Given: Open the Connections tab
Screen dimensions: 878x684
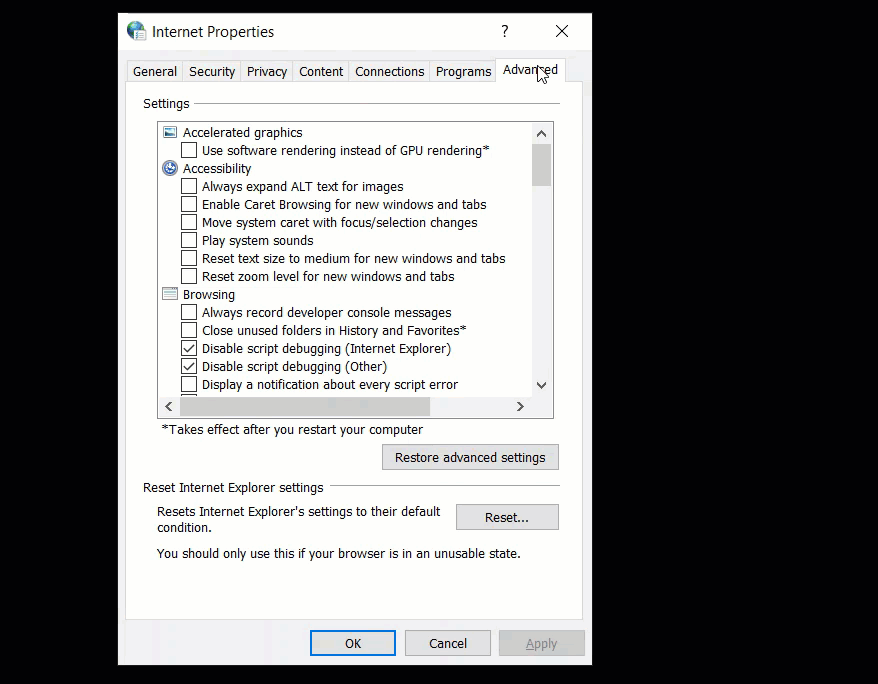Looking at the screenshot, I should click(389, 71).
